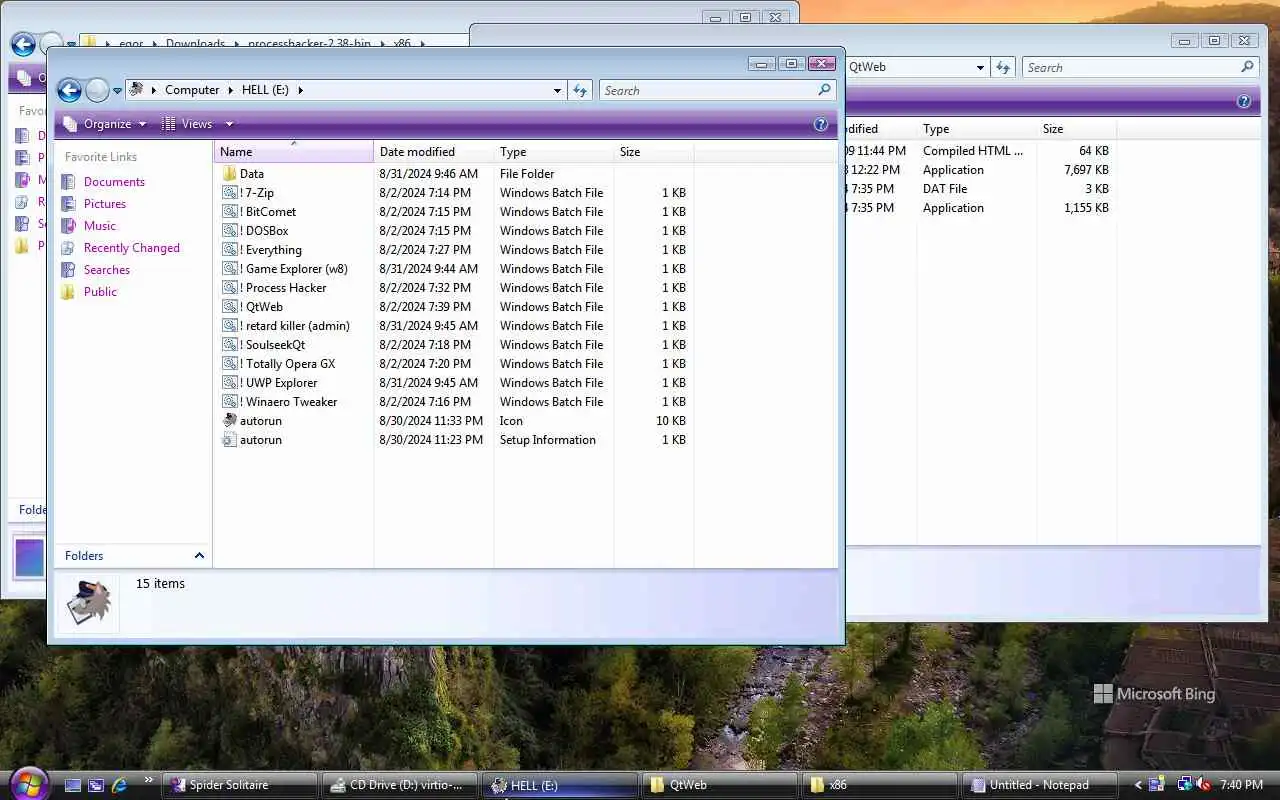Screen dimensions: 1280x800
Task: Click the autorun Setup Information file icon
Action: pos(230,440)
